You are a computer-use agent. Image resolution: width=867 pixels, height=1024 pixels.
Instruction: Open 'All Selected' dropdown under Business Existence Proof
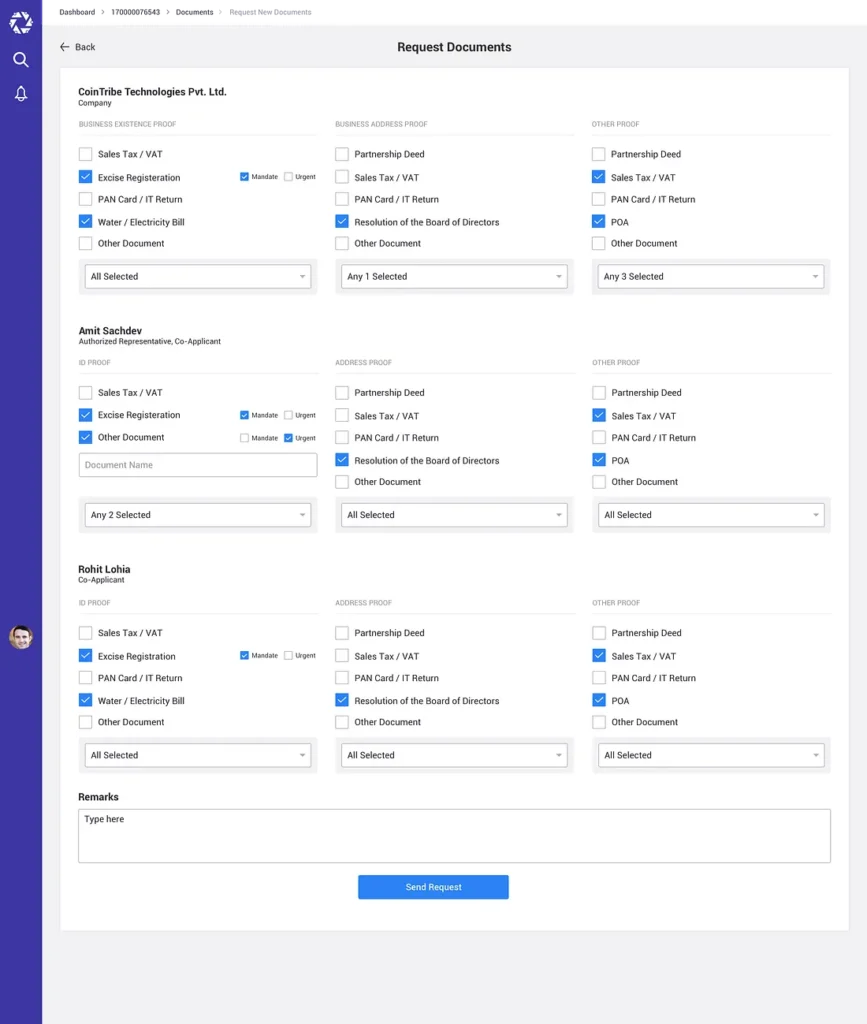(x=197, y=277)
